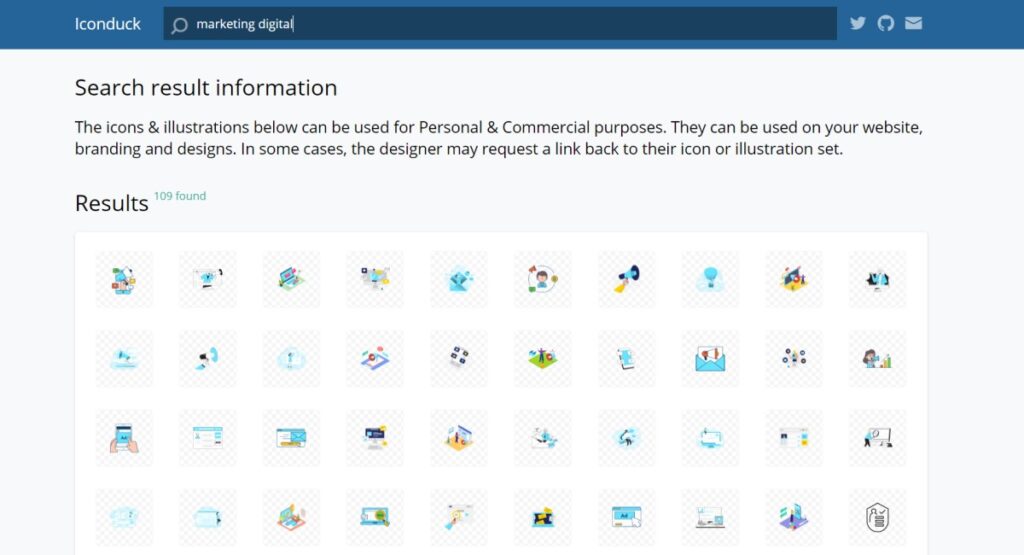Click the email envelope icon in header

[914, 24]
